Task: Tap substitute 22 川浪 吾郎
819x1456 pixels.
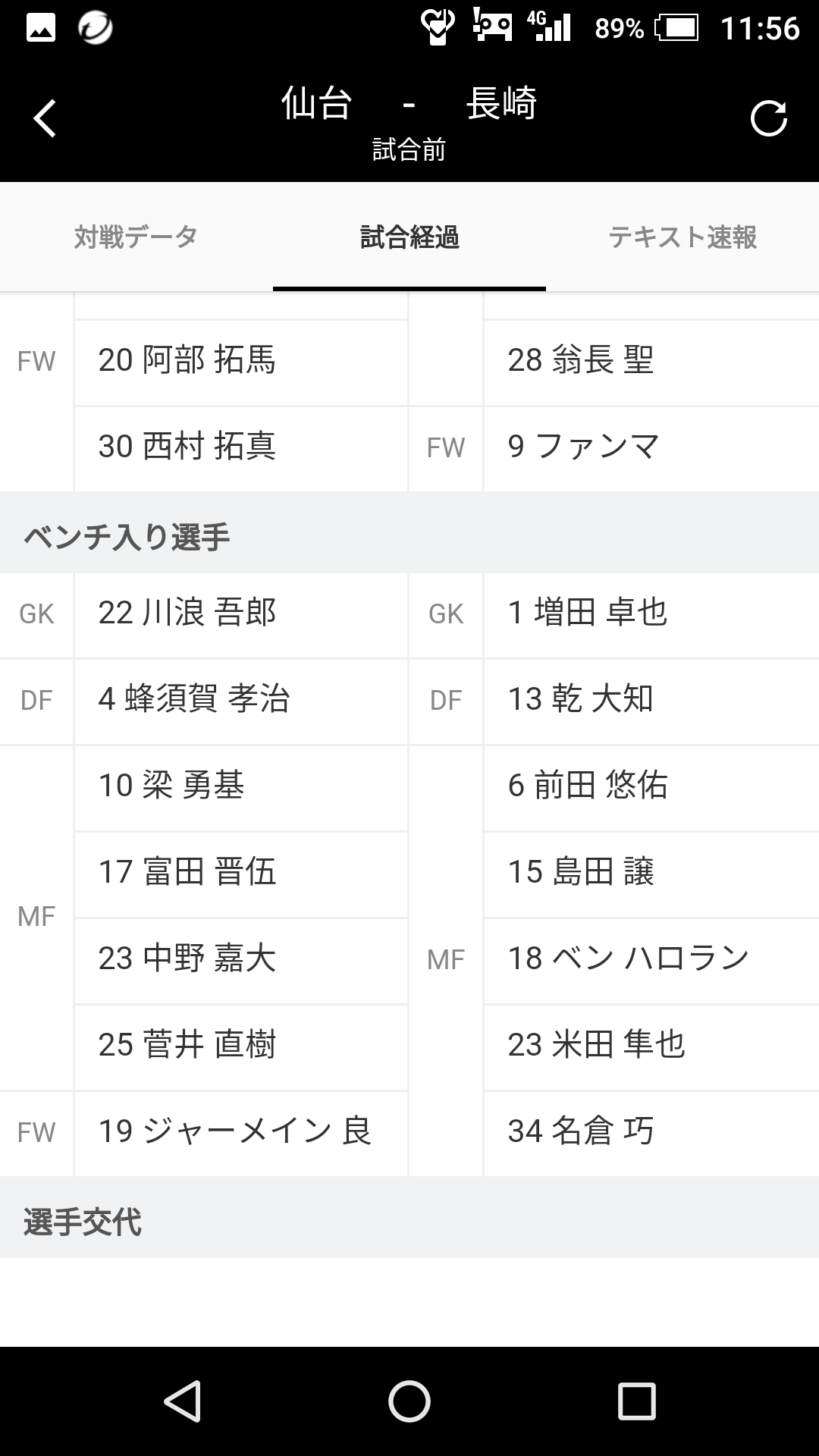Action: [240, 613]
